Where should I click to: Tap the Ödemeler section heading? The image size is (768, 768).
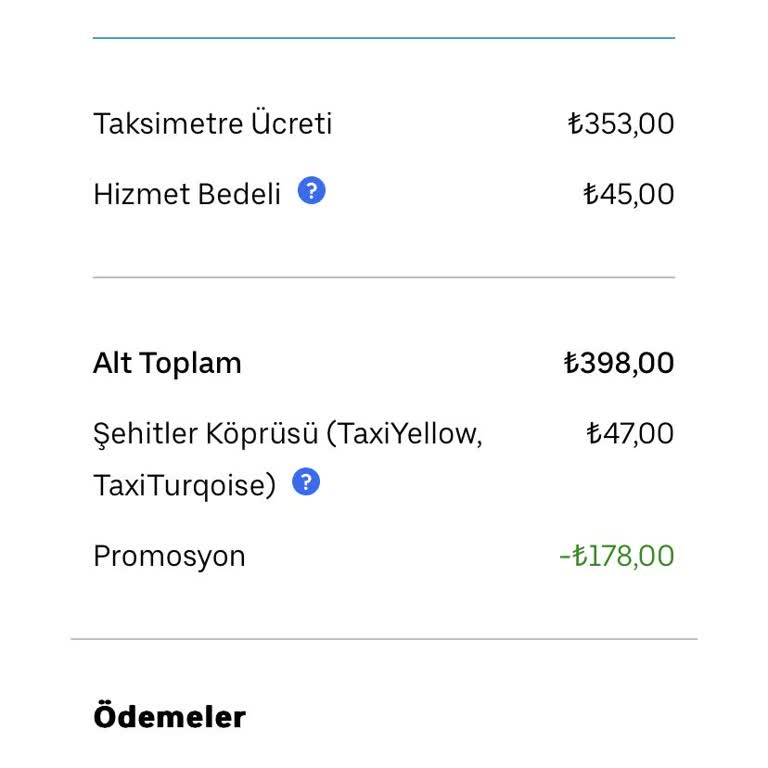coord(169,717)
